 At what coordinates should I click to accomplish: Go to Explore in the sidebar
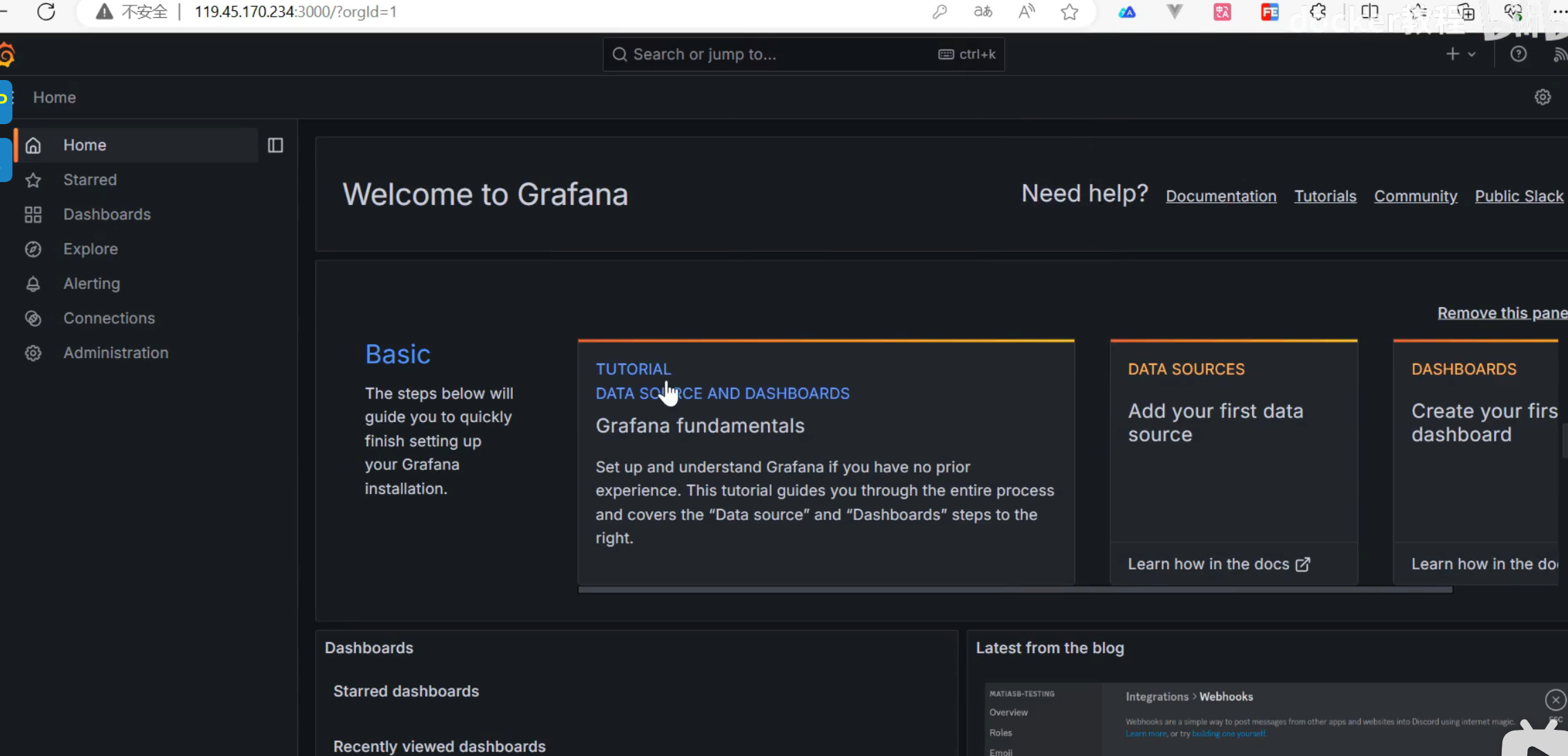point(90,249)
